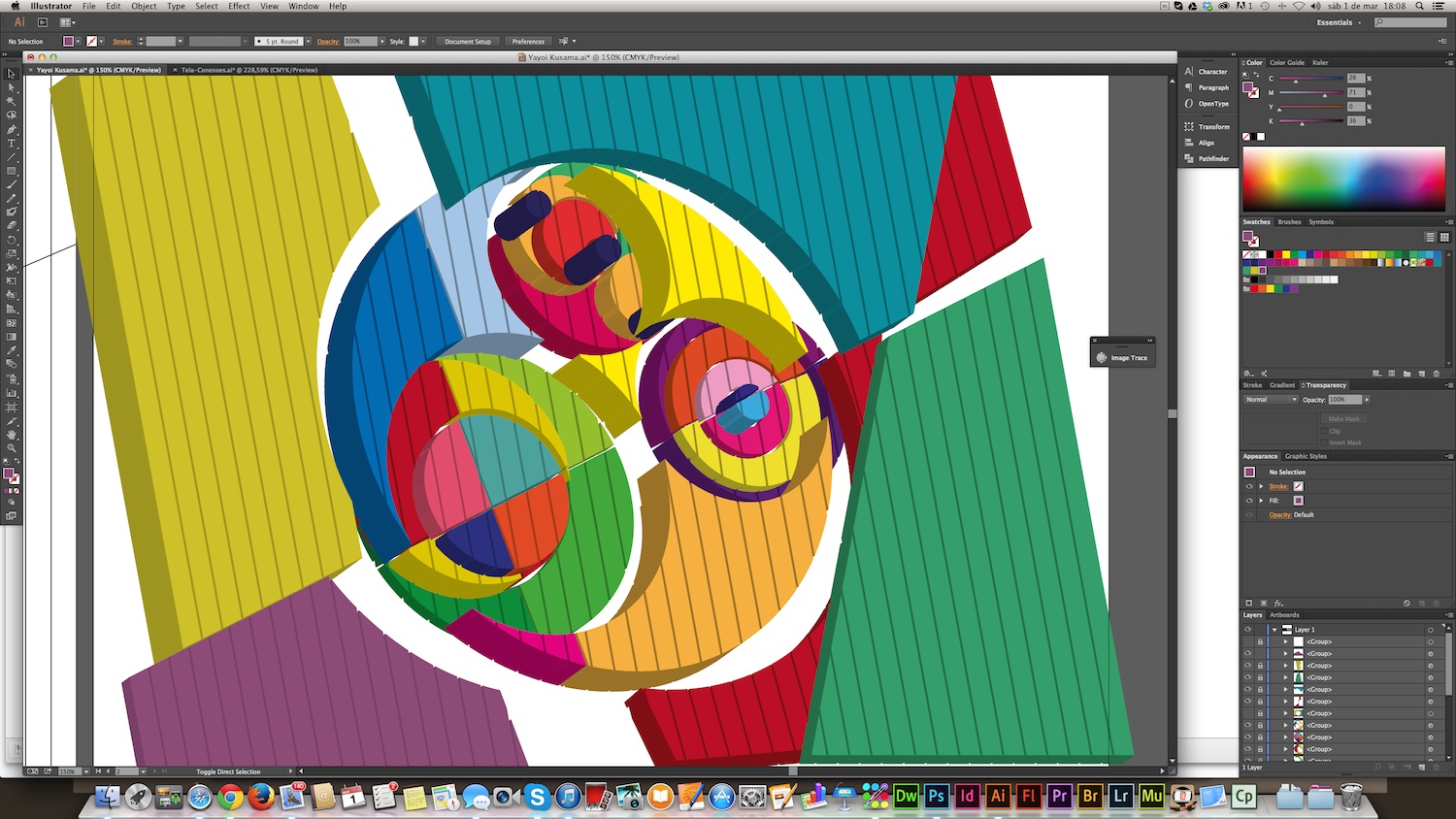
Task: Create a new layer in Layers panel
Action: (1422, 768)
